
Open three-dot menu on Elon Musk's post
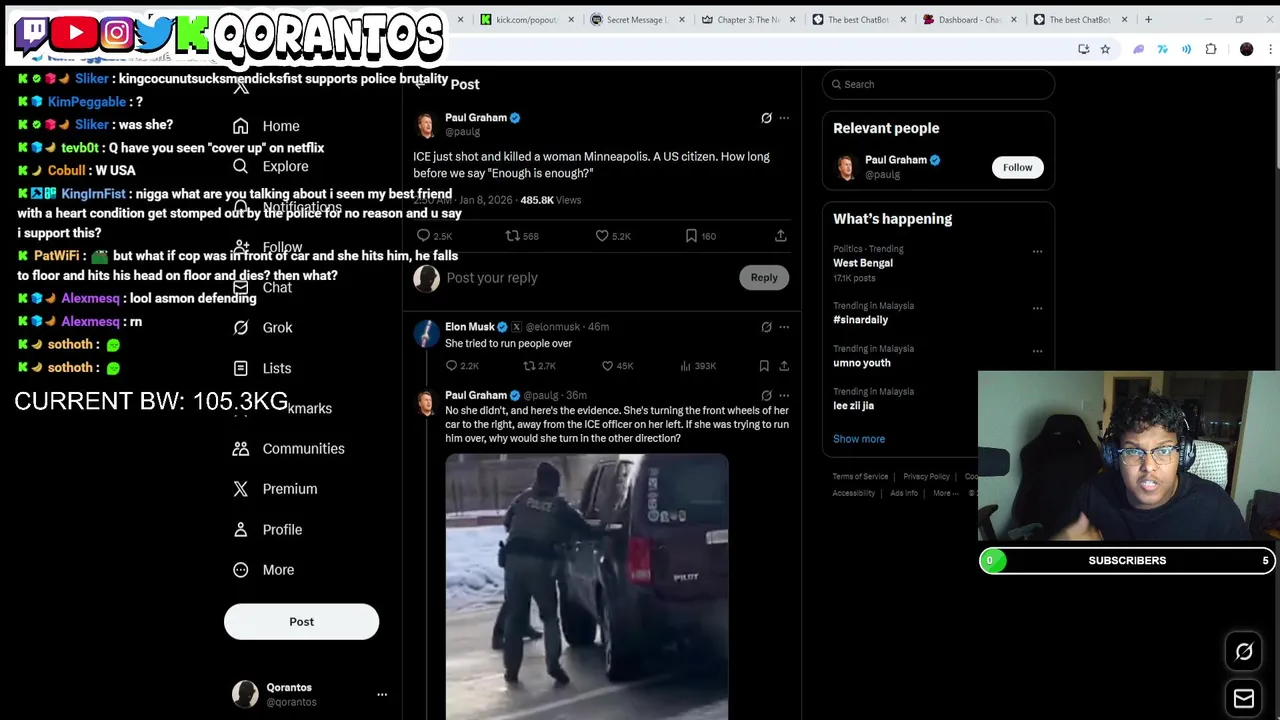pyautogui.click(x=784, y=327)
